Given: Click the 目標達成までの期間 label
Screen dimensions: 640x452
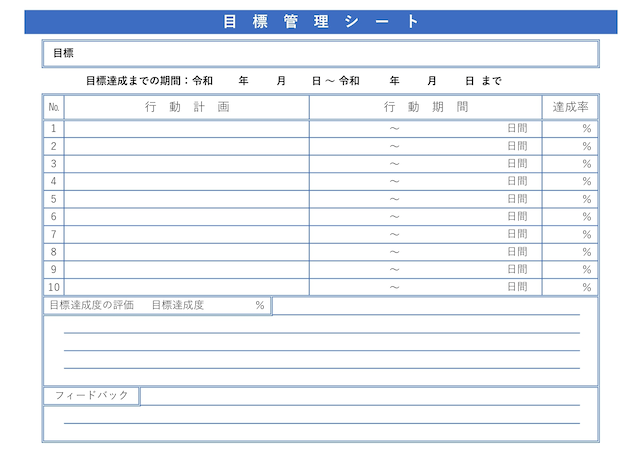Looking at the screenshot, I should (133, 81).
